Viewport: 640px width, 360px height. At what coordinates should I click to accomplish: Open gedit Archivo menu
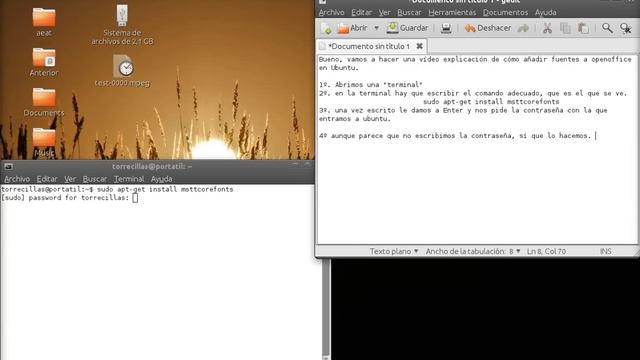click(331, 13)
